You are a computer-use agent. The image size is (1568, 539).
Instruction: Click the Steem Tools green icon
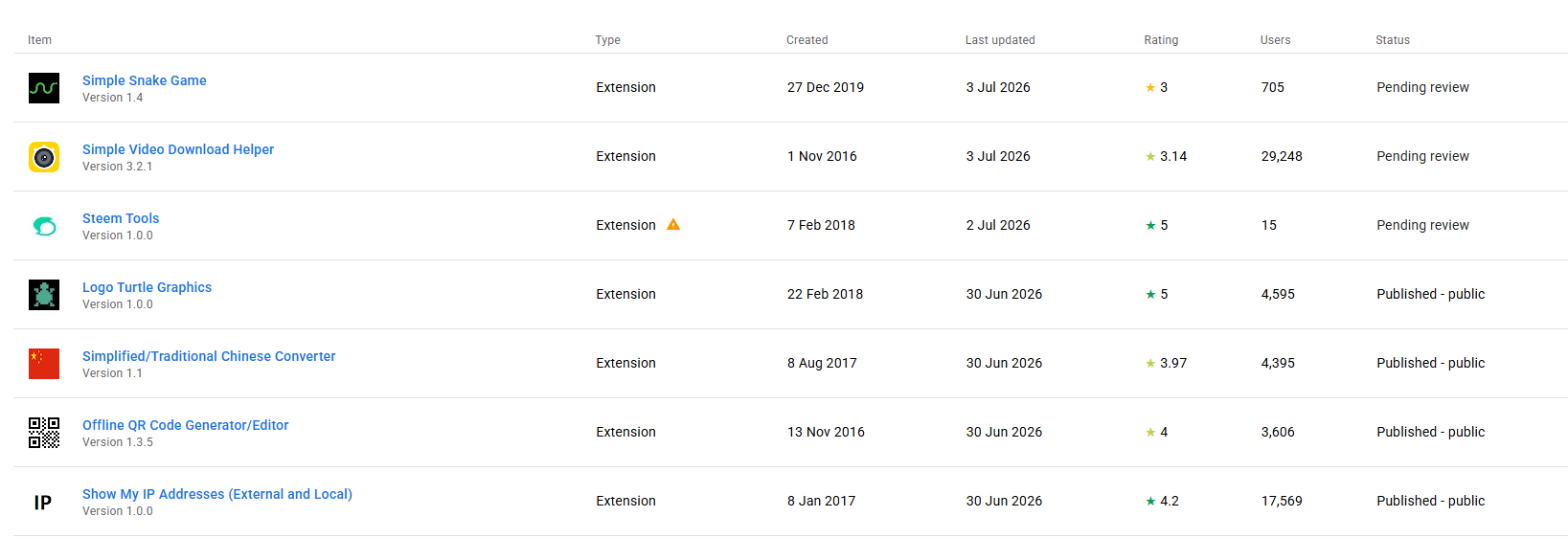point(44,226)
